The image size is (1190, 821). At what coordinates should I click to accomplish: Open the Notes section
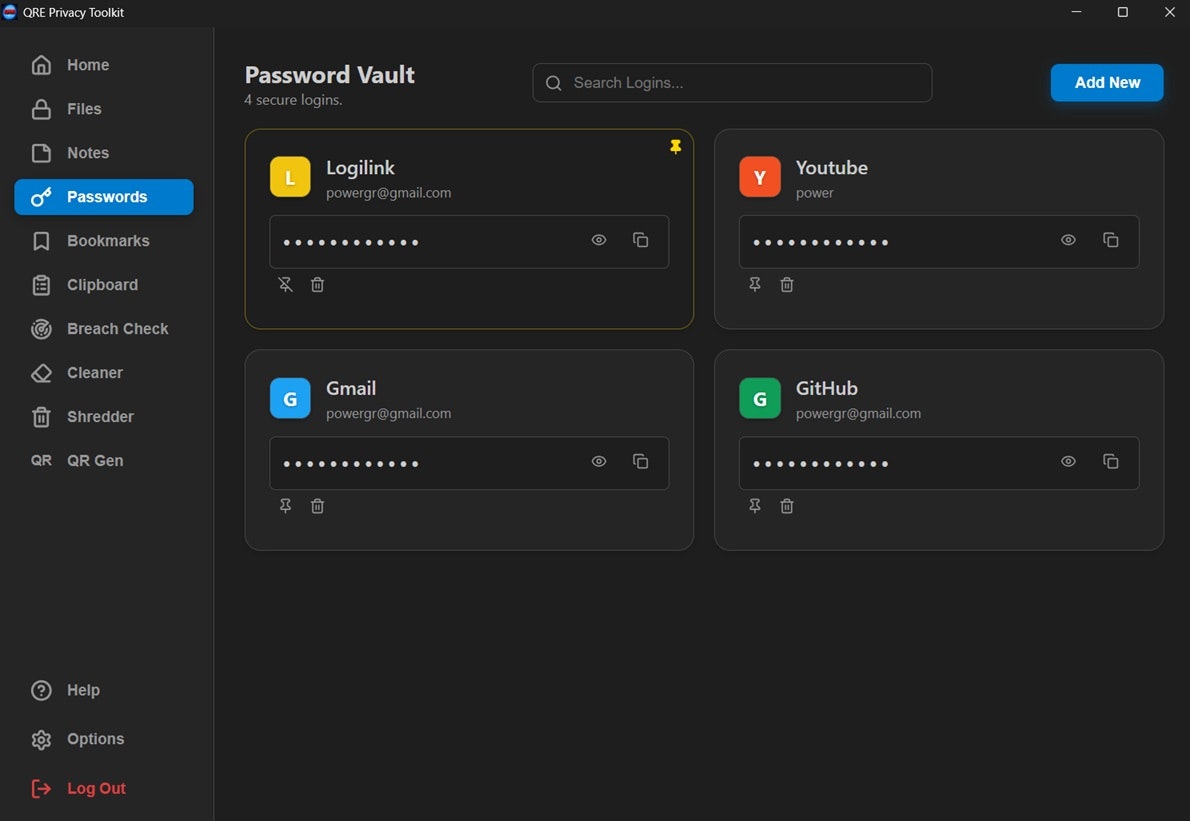tap(86, 152)
